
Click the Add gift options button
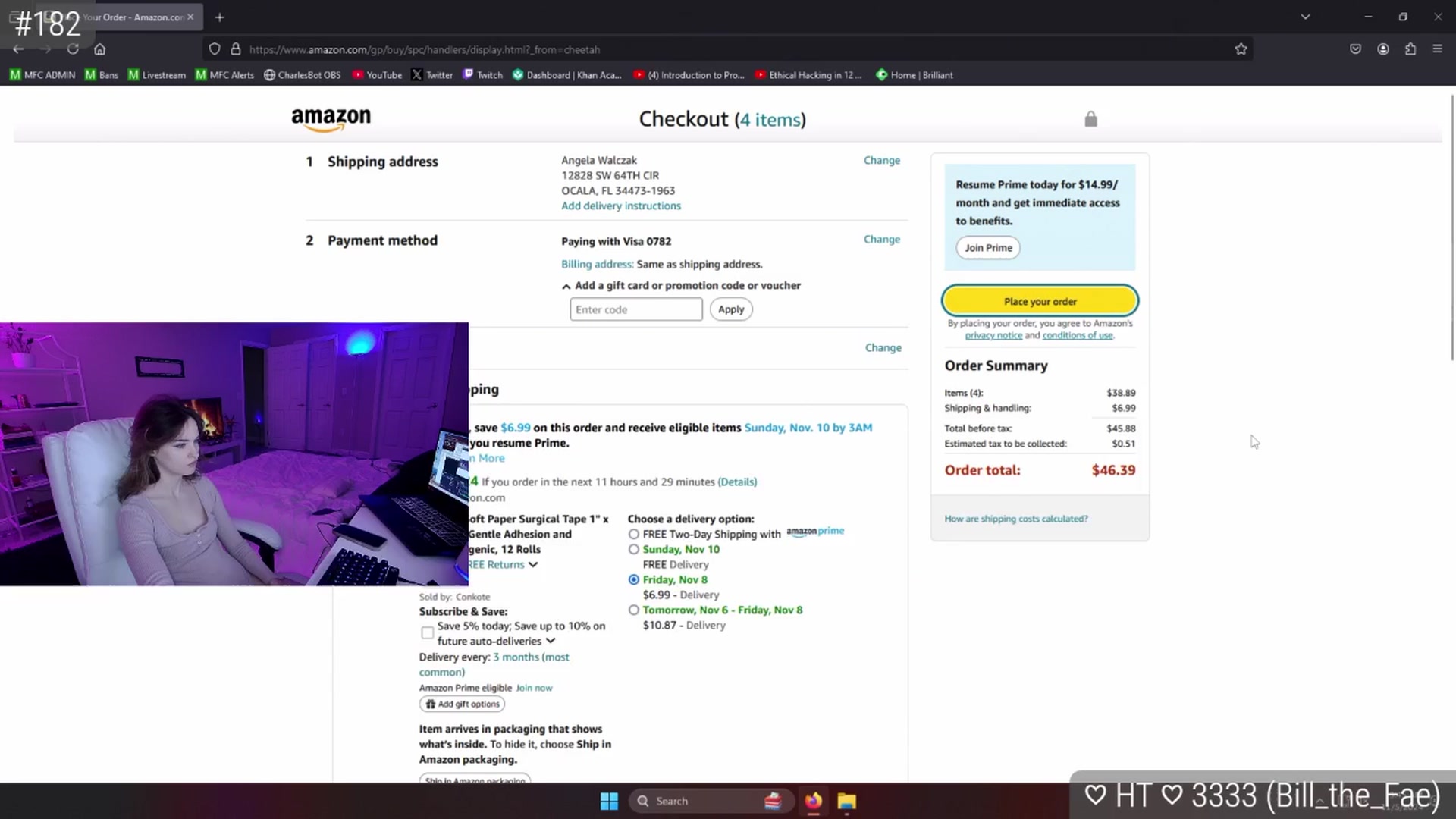(x=462, y=704)
